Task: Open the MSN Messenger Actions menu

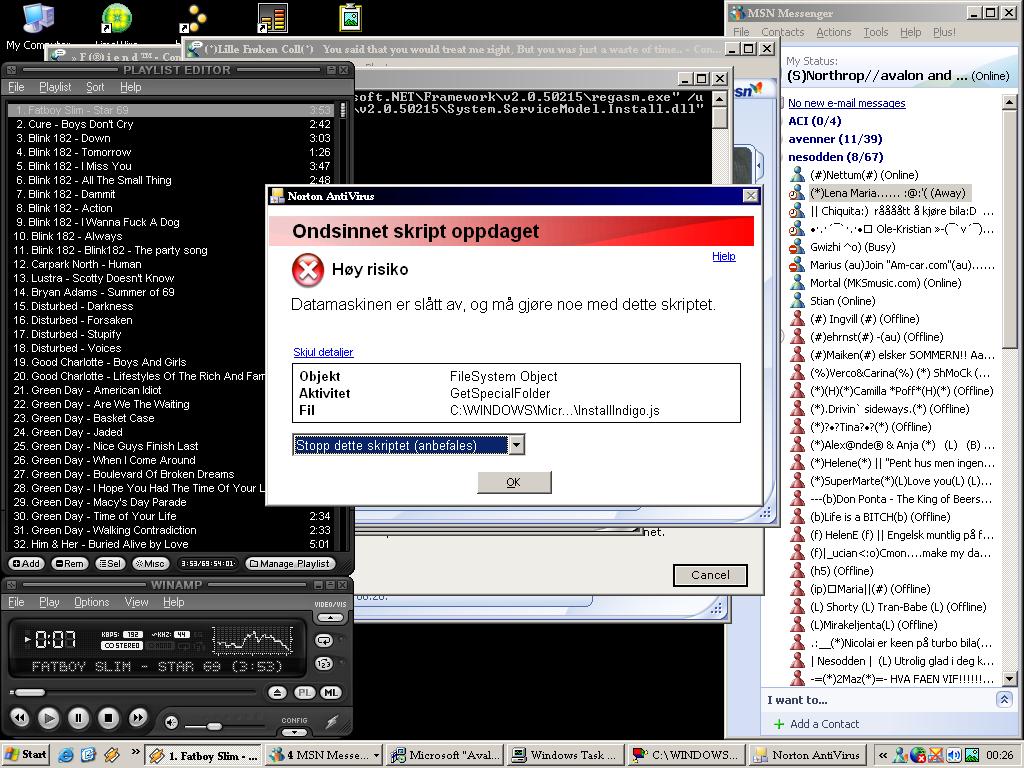Action: point(833,32)
